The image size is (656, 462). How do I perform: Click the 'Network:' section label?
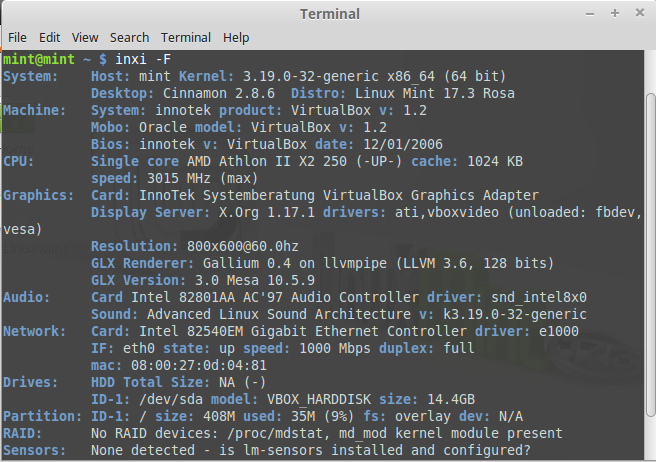36,331
